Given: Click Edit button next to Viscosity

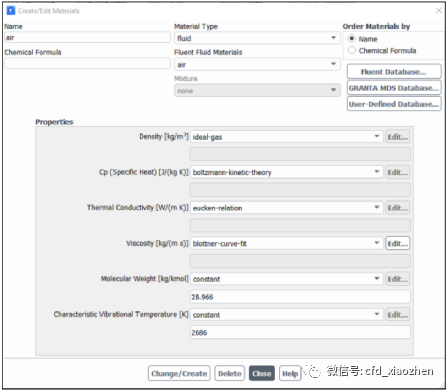Looking at the screenshot, I should click(x=398, y=243).
